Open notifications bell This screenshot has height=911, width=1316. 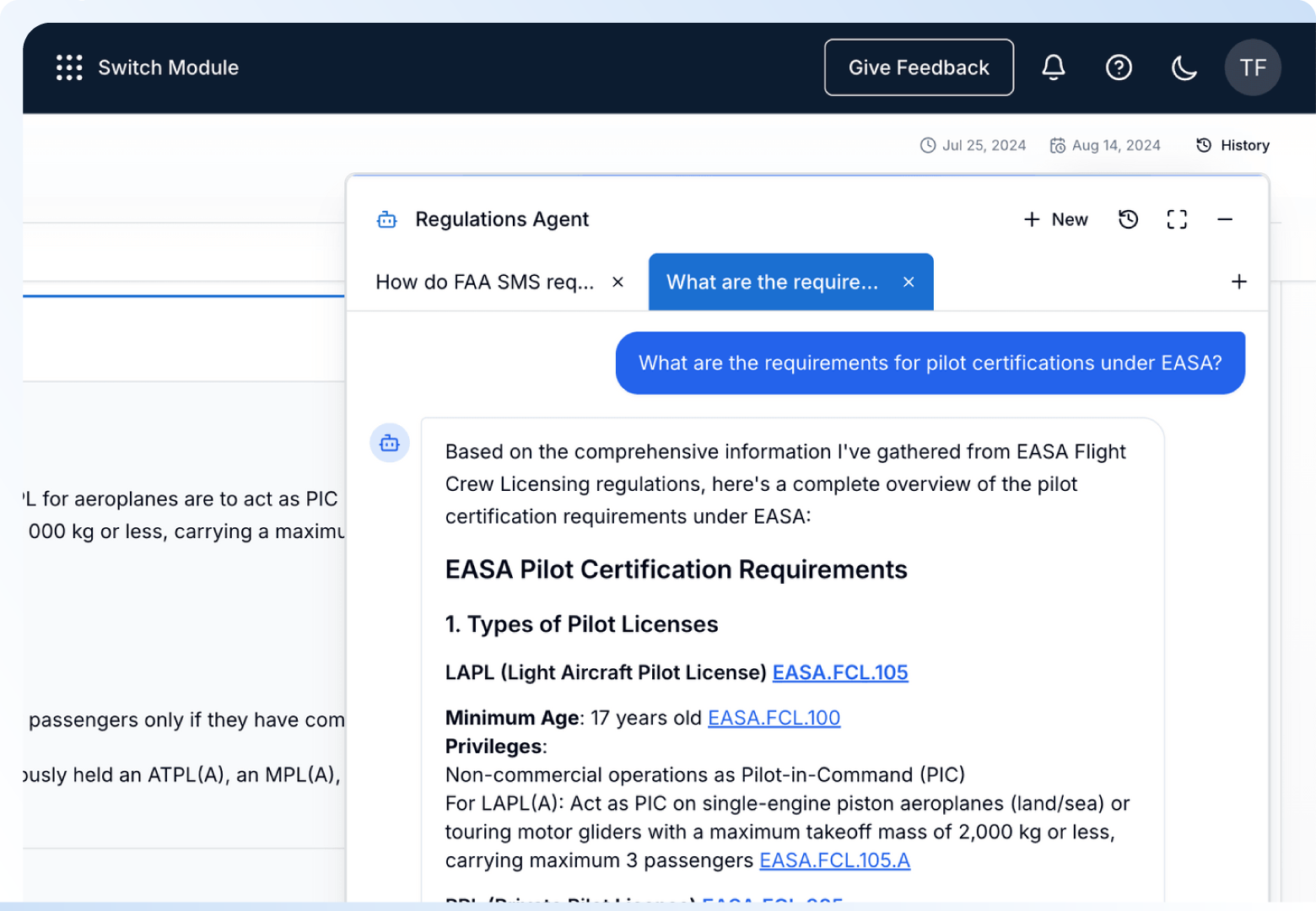(x=1054, y=67)
